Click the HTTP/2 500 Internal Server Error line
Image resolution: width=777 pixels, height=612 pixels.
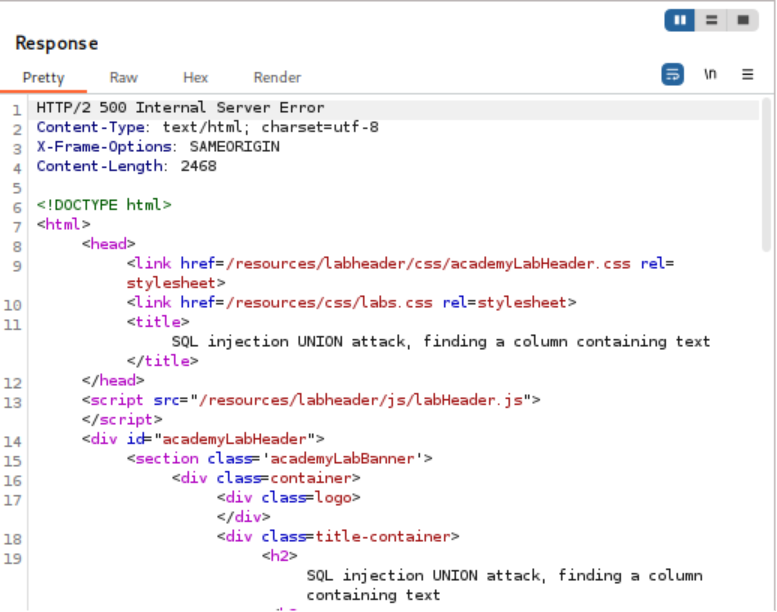[x=180, y=108]
